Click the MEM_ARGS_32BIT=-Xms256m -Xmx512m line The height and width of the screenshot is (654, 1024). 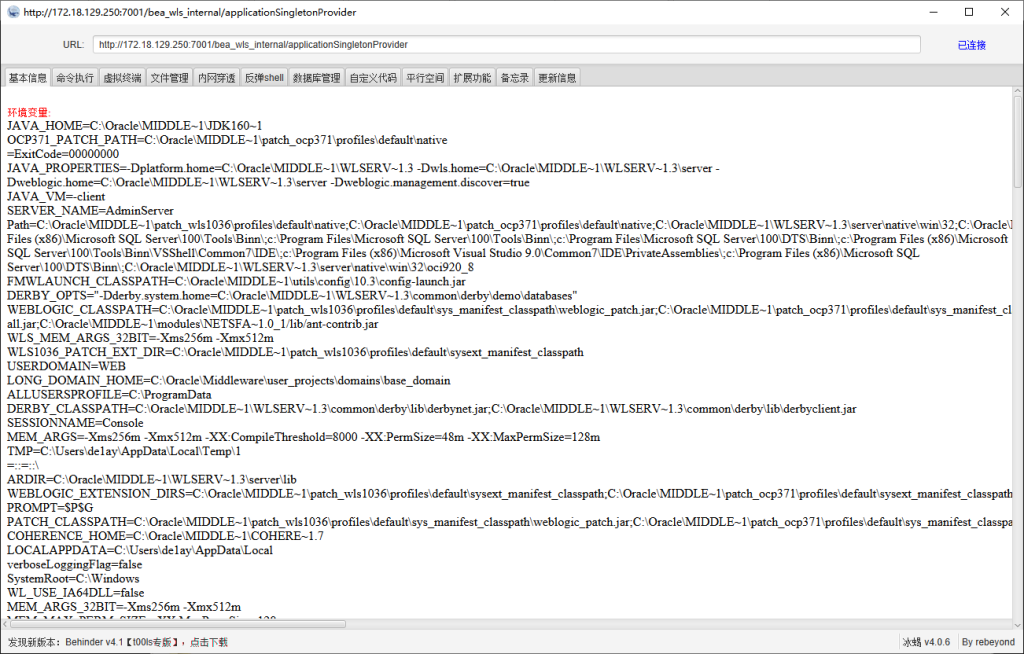pyautogui.click(x=124, y=607)
